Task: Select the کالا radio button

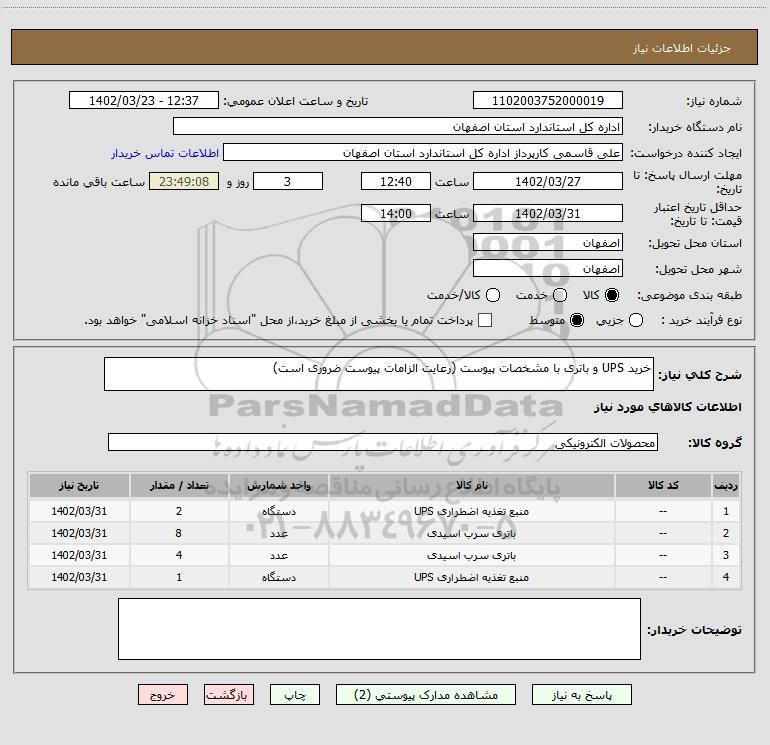Action: (612, 295)
